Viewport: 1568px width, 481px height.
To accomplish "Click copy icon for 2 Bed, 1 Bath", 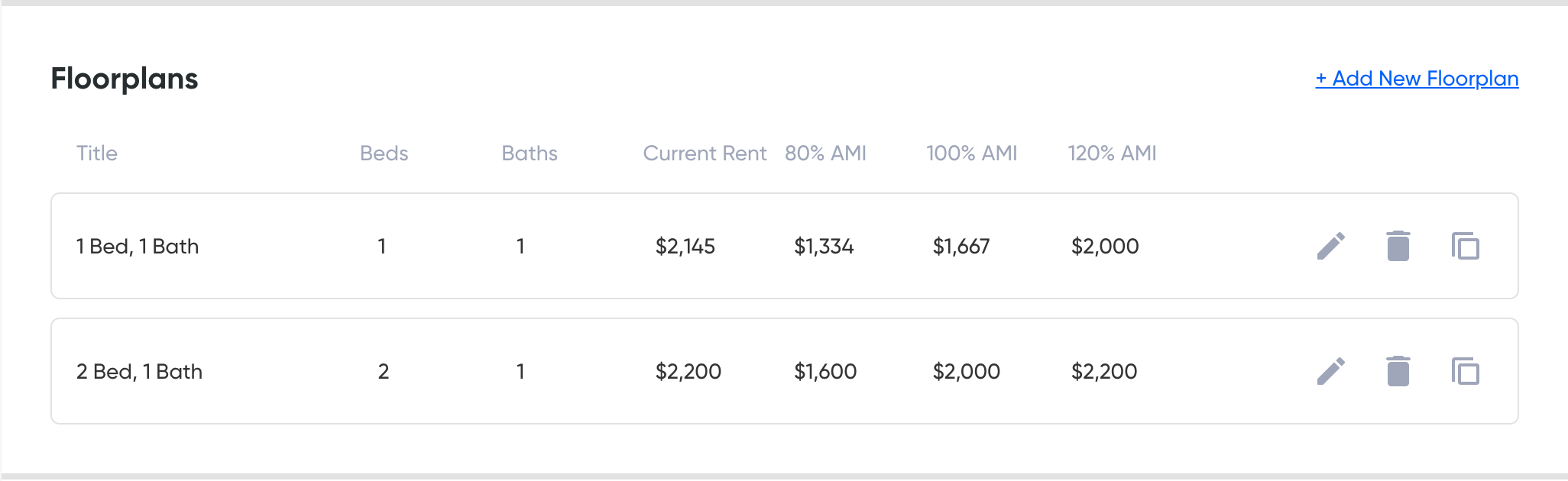I will 1465,372.
